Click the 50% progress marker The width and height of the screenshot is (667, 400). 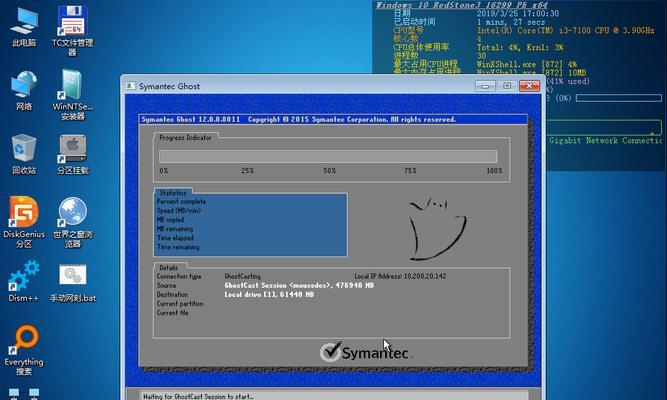point(329,171)
